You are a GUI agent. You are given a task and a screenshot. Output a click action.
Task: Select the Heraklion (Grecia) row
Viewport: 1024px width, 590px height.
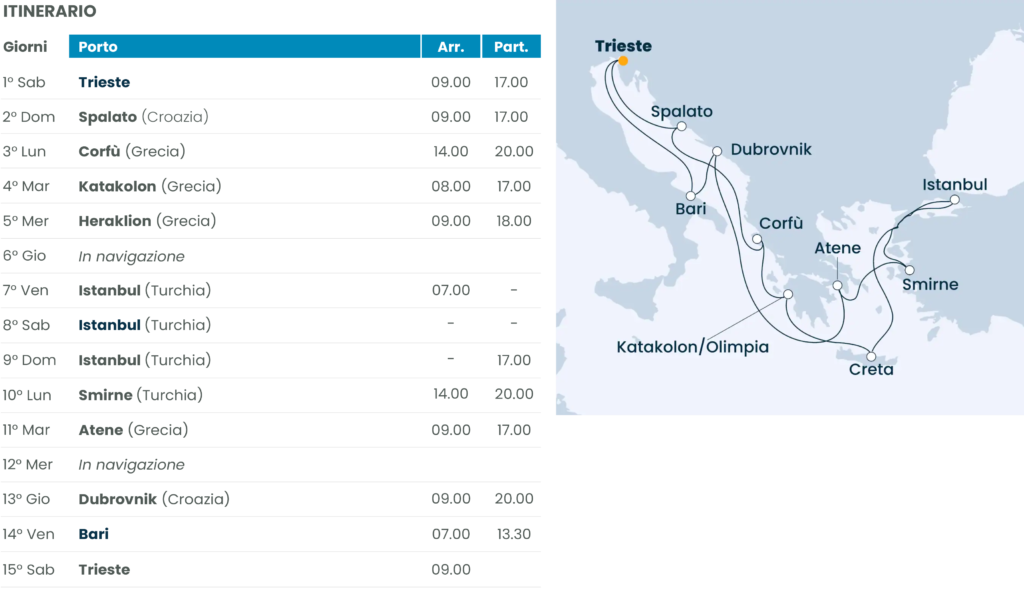click(147, 221)
